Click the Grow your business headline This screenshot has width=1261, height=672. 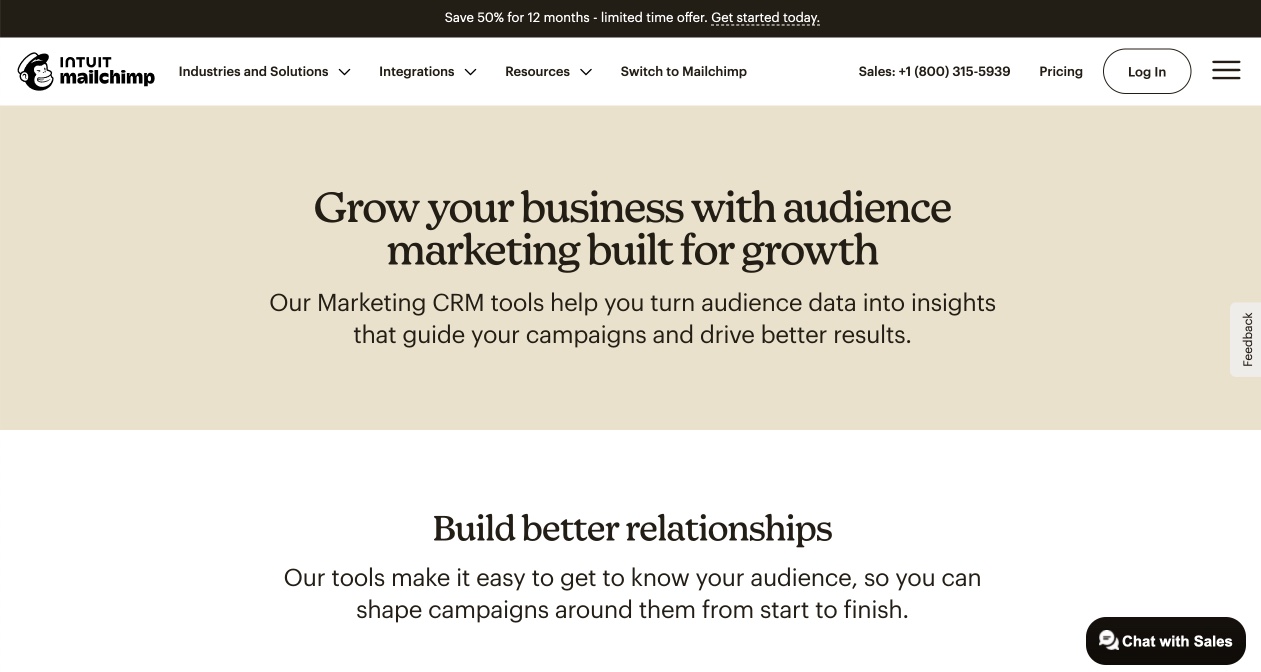(x=632, y=228)
